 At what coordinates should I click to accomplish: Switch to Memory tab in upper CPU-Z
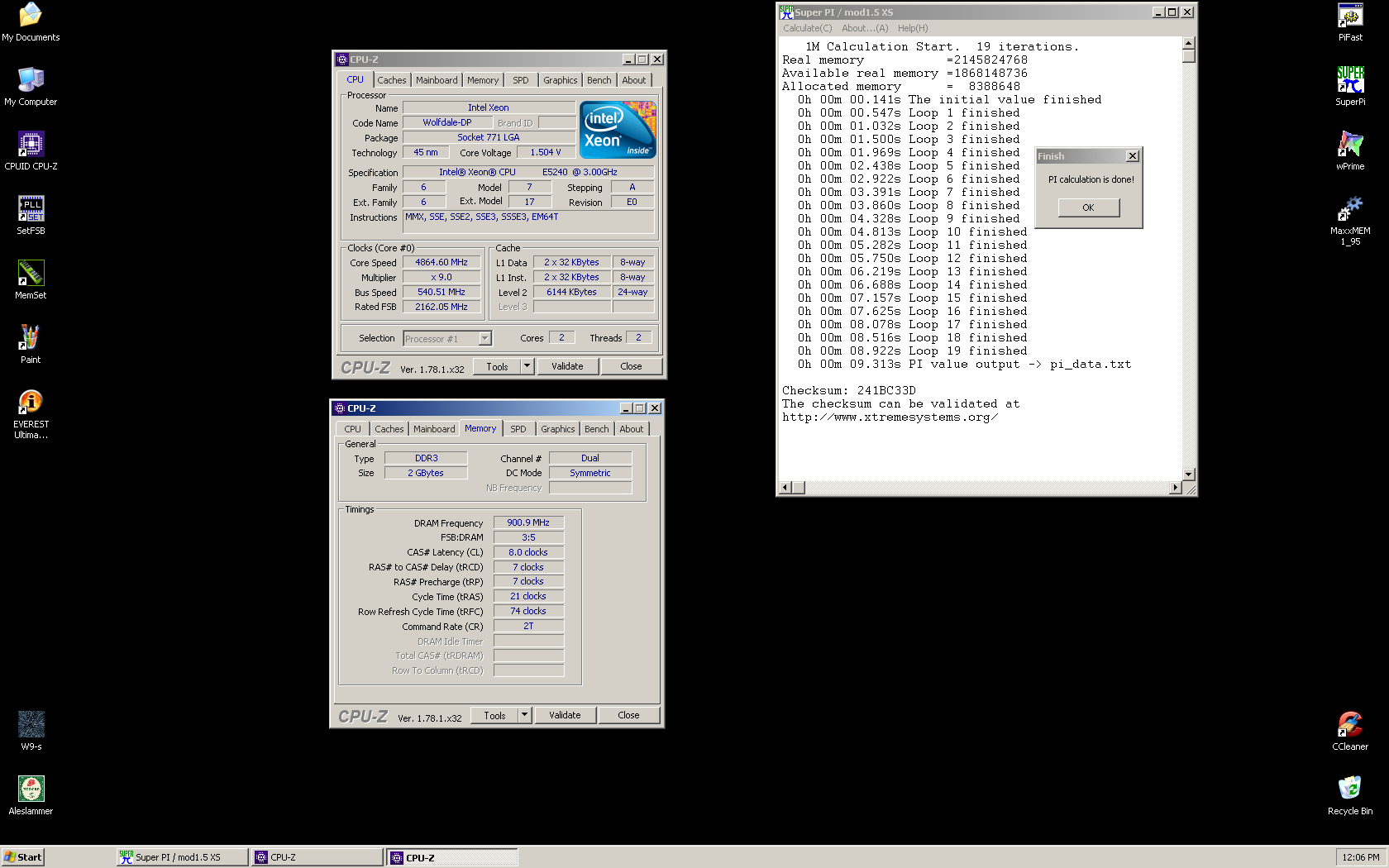(x=483, y=80)
